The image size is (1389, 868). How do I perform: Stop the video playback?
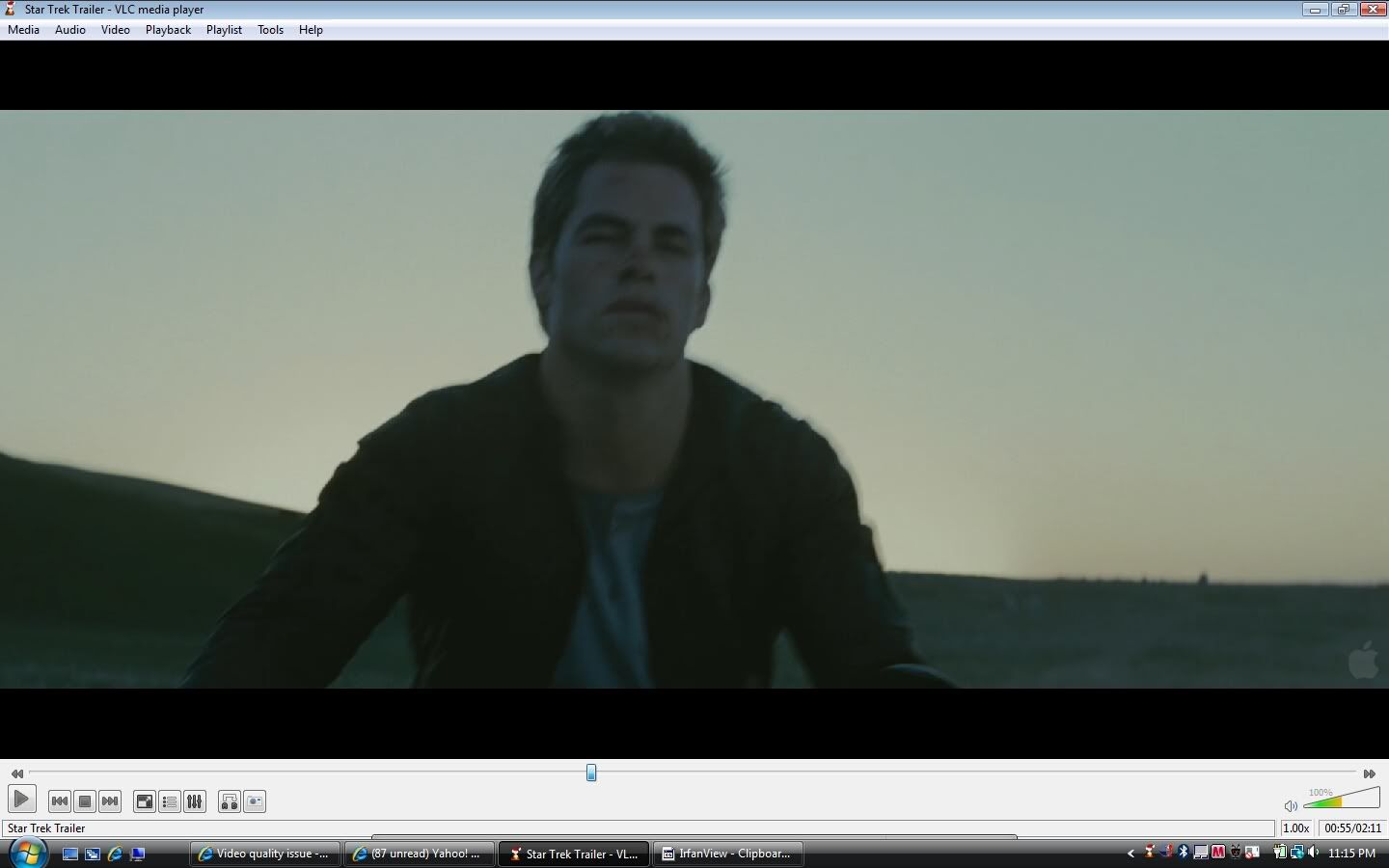(85, 801)
